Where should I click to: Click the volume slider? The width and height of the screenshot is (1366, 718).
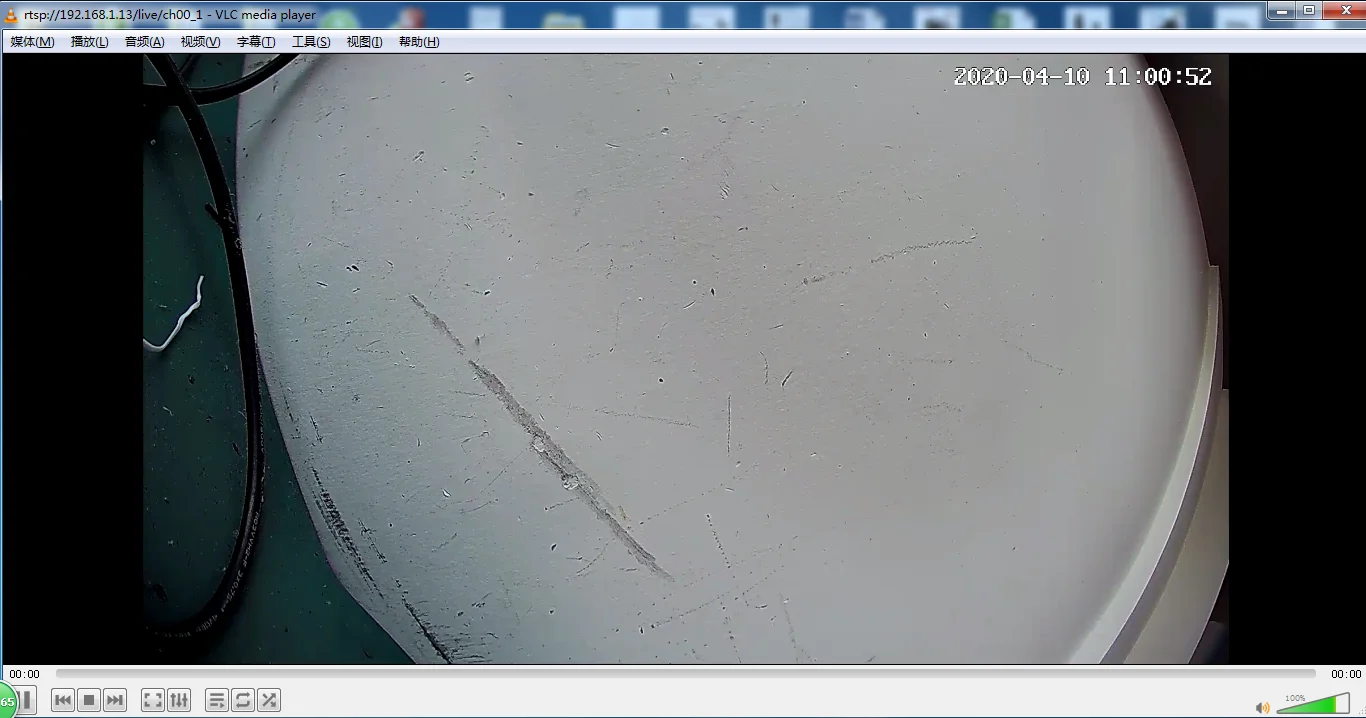[1313, 704]
